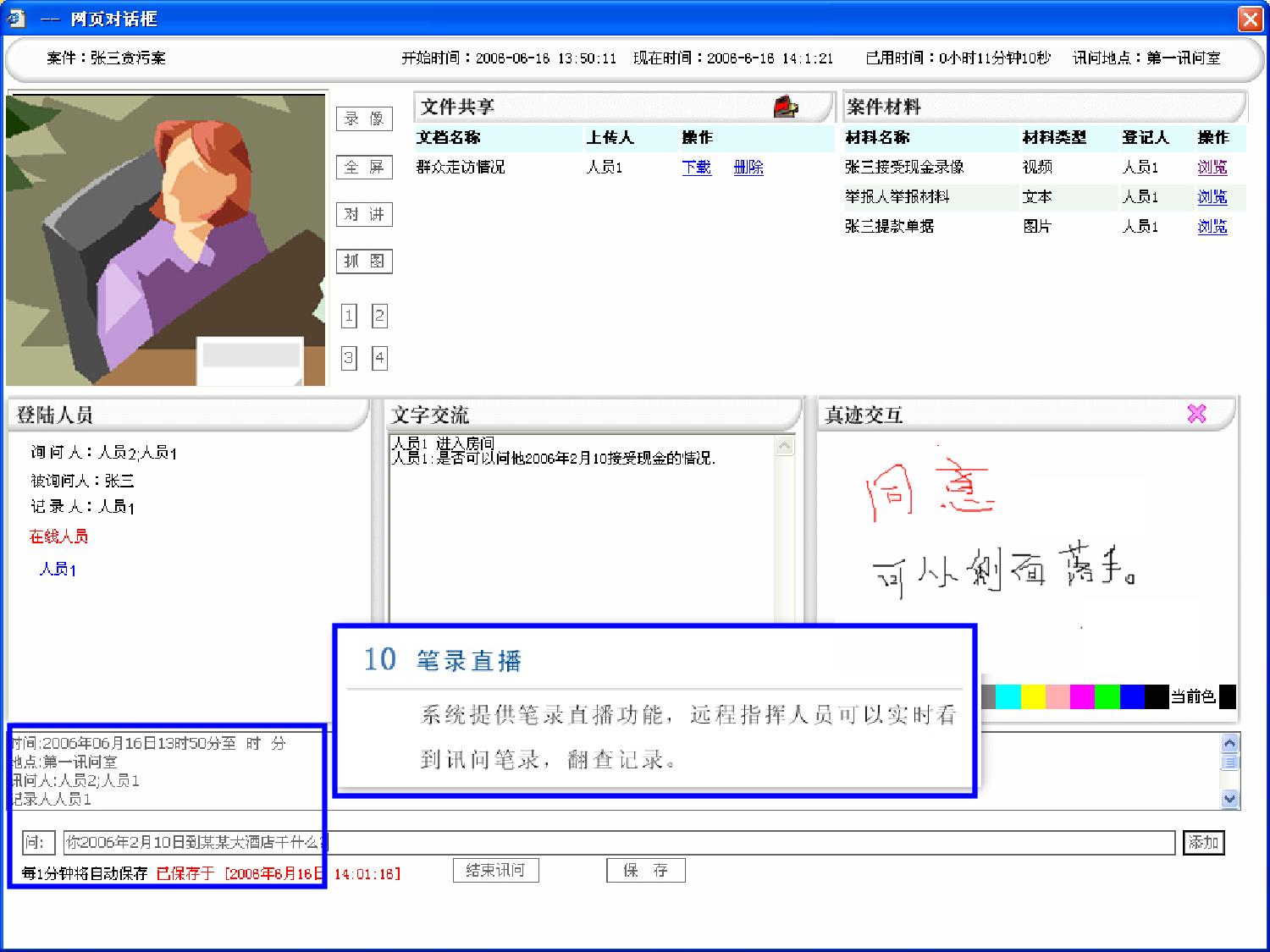Screen dimensions: 1270x952
Task: Select online user 人员1 in blue
Action: click(58, 570)
